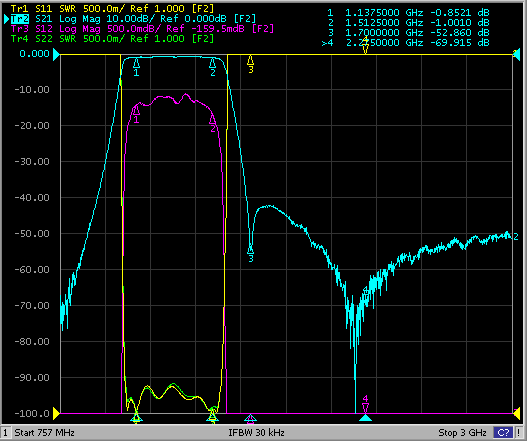Viewport: 527px width, 441px height.
Task: Select the Tr1 S11 SWR trace label
Action: pyautogui.click(x=112, y=8)
